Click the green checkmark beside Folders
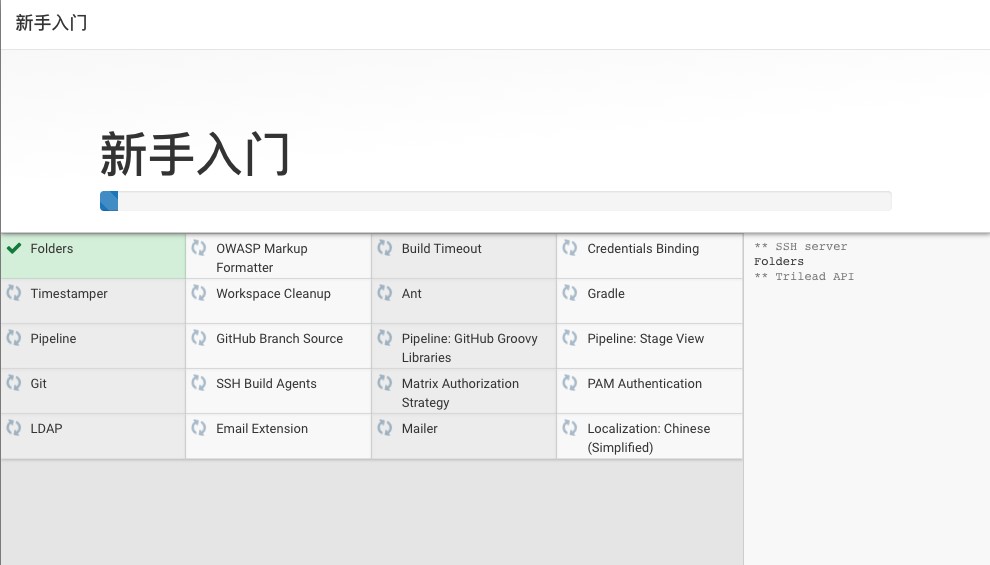Image resolution: width=990 pixels, height=565 pixels. click(14, 249)
